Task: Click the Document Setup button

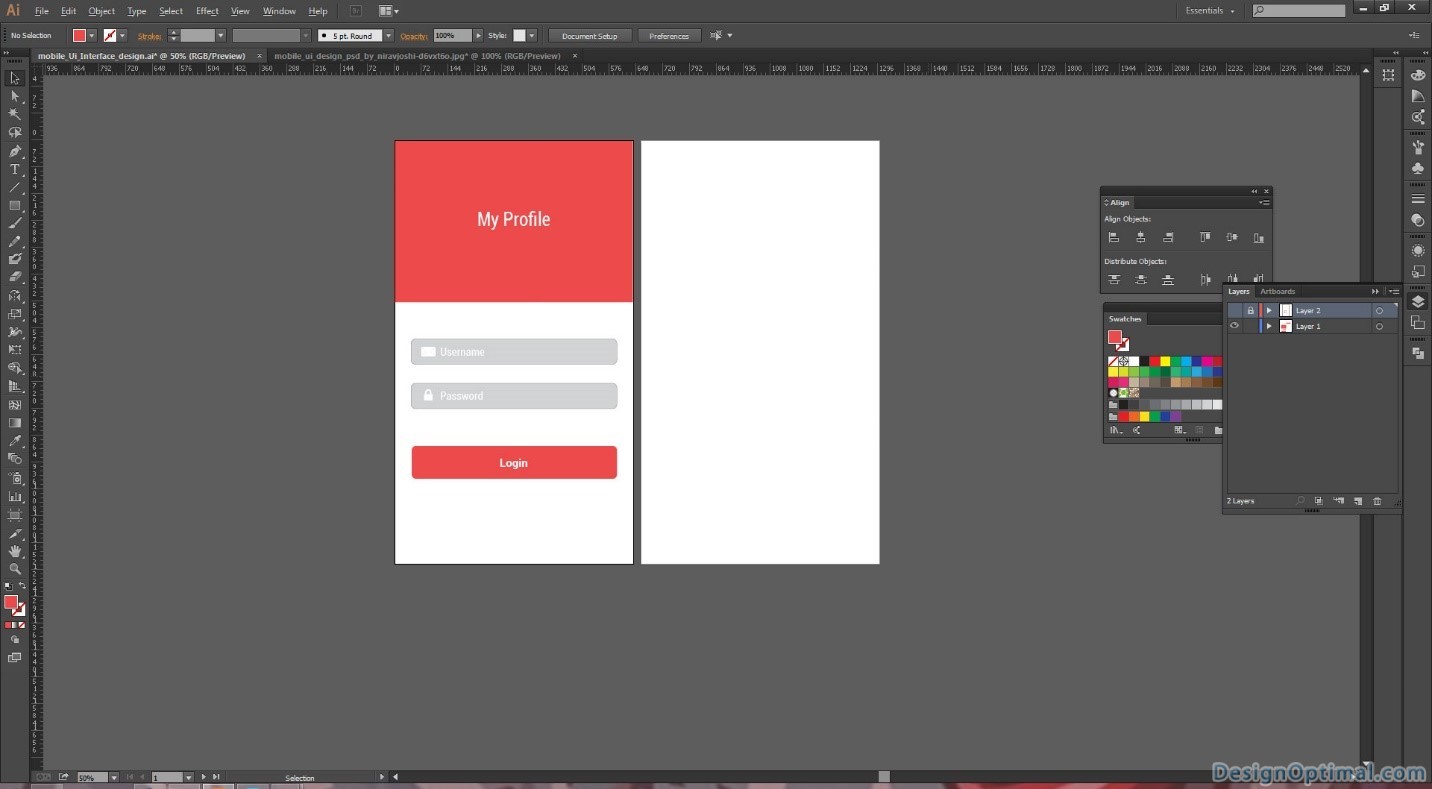Action: coord(589,36)
